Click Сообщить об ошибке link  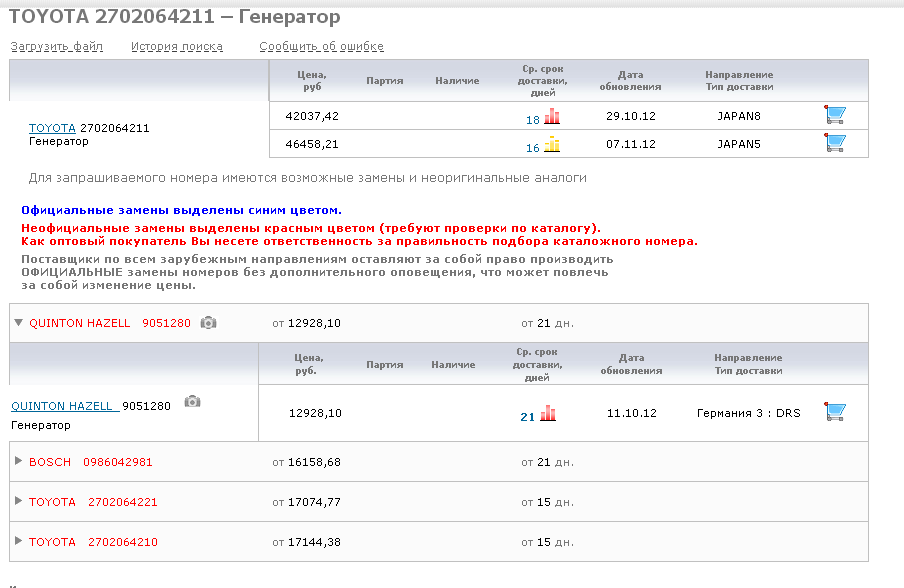tap(321, 46)
